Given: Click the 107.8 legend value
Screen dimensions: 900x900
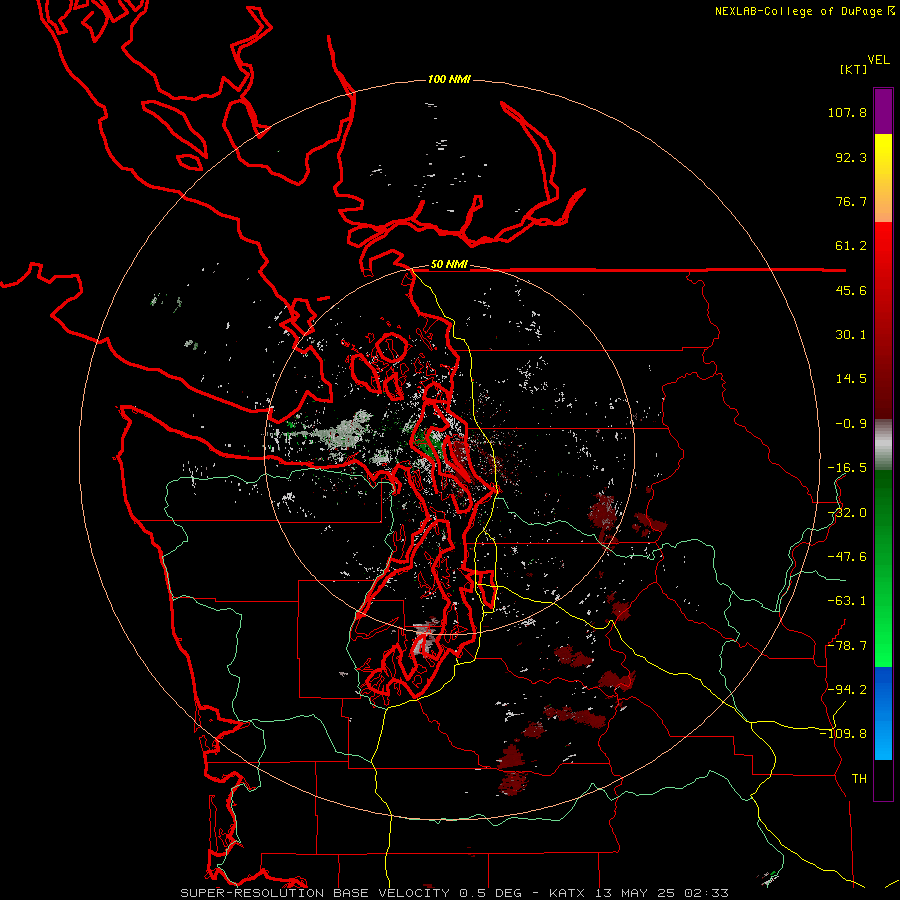Looking at the screenshot, I should (x=847, y=112).
